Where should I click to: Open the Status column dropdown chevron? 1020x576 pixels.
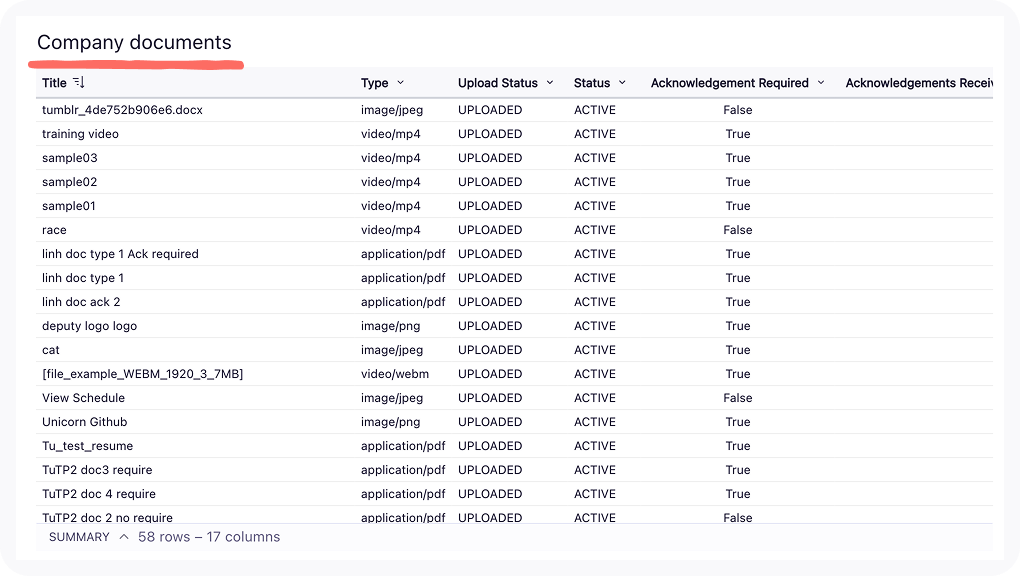[x=622, y=83]
